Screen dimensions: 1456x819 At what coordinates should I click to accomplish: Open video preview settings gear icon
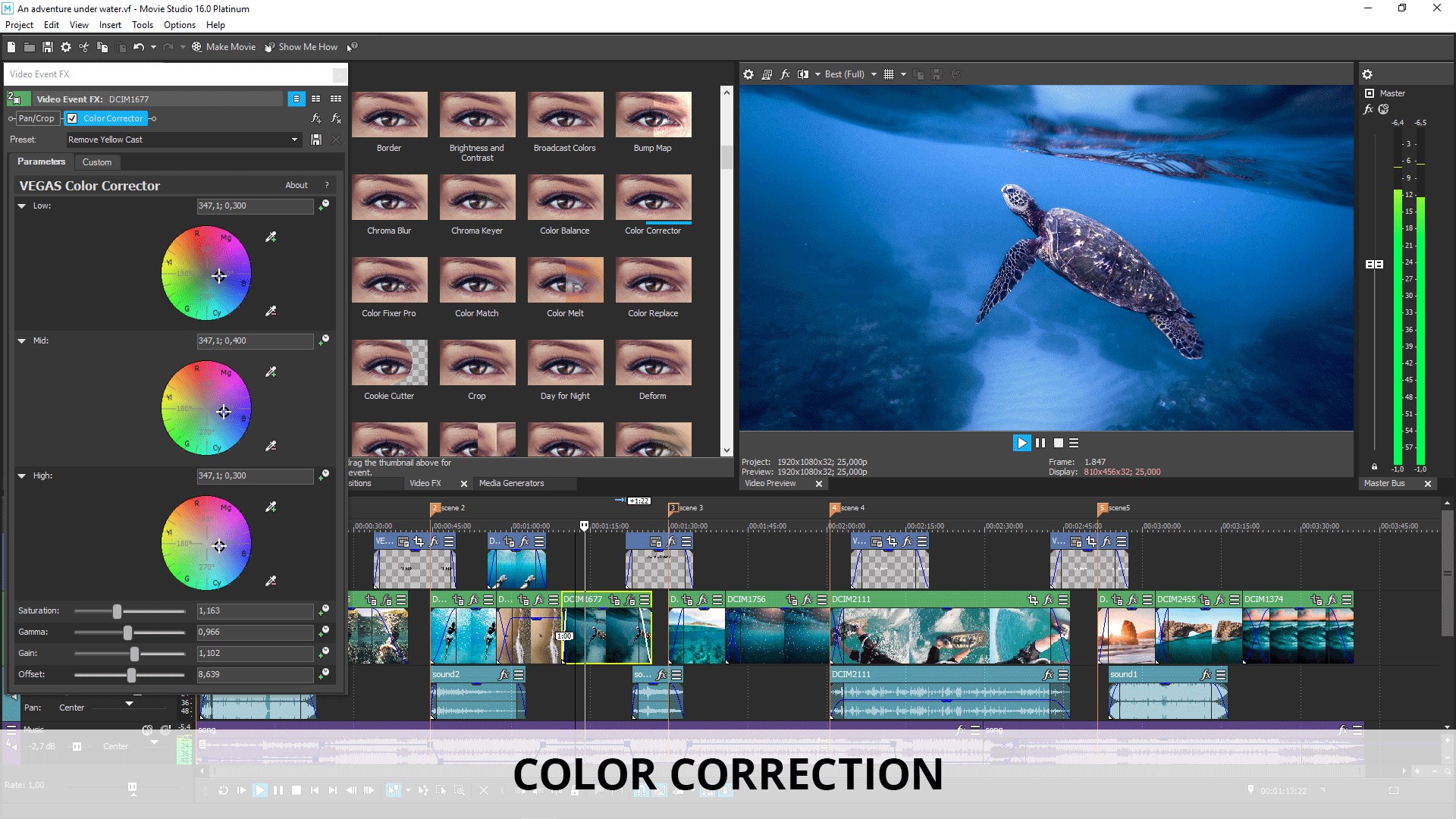(x=748, y=74)
